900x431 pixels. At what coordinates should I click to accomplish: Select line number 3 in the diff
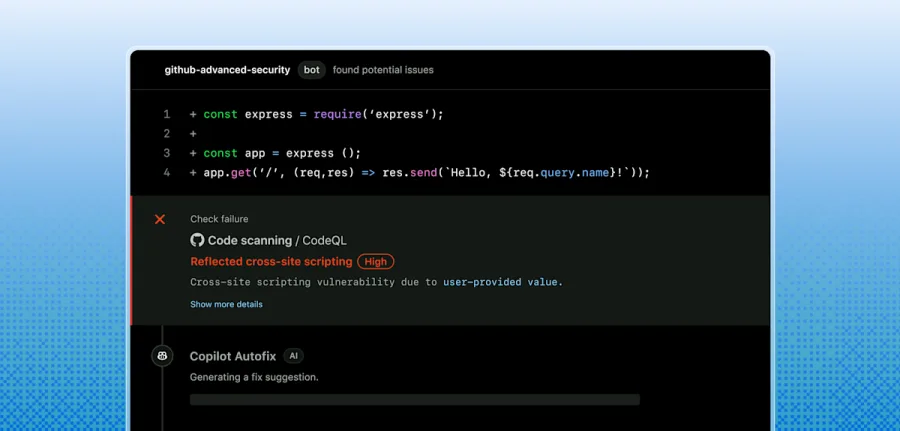(167, 153)
